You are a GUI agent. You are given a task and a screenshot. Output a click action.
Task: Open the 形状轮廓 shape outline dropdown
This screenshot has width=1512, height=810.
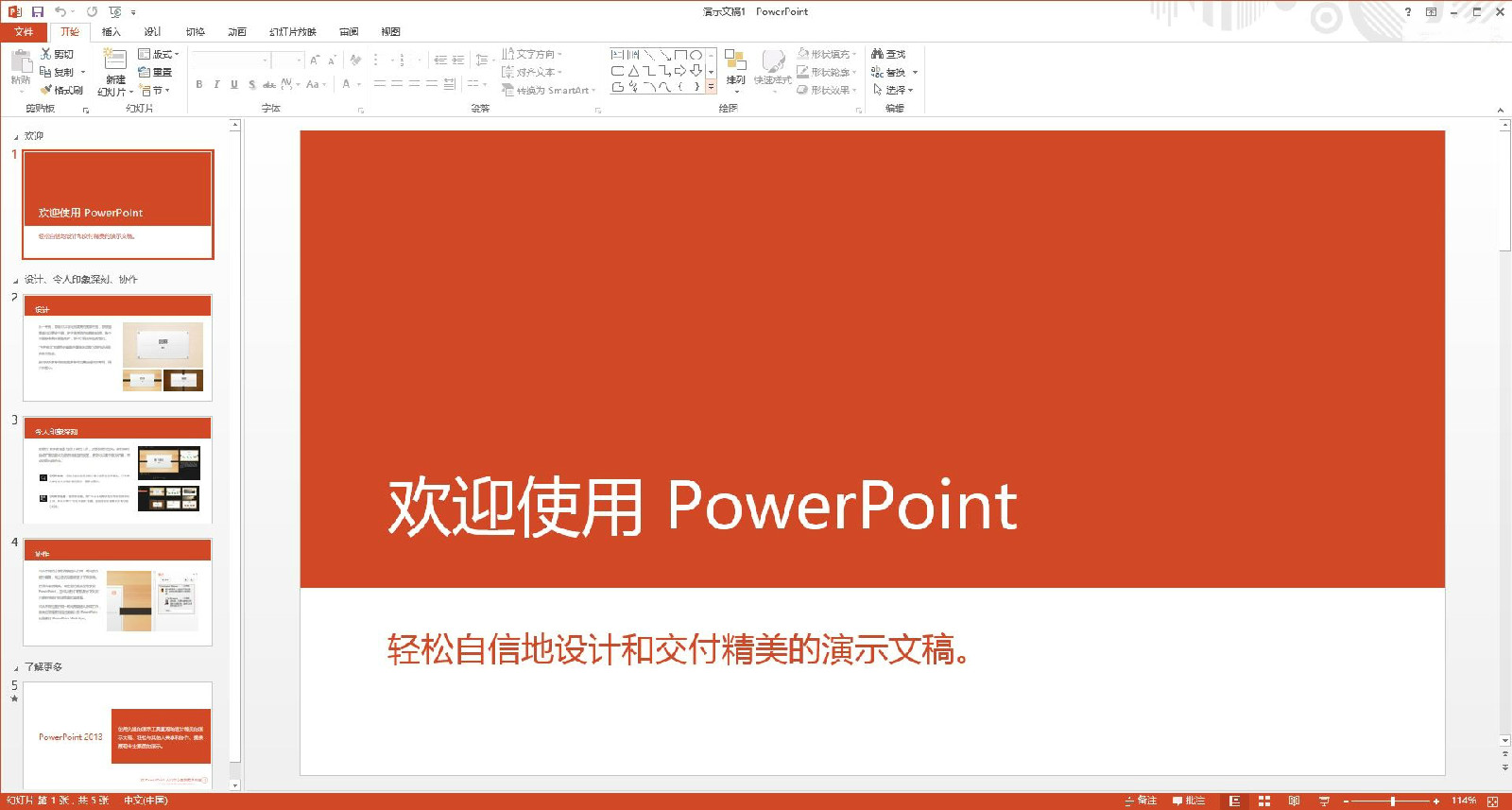click(827, 72)
